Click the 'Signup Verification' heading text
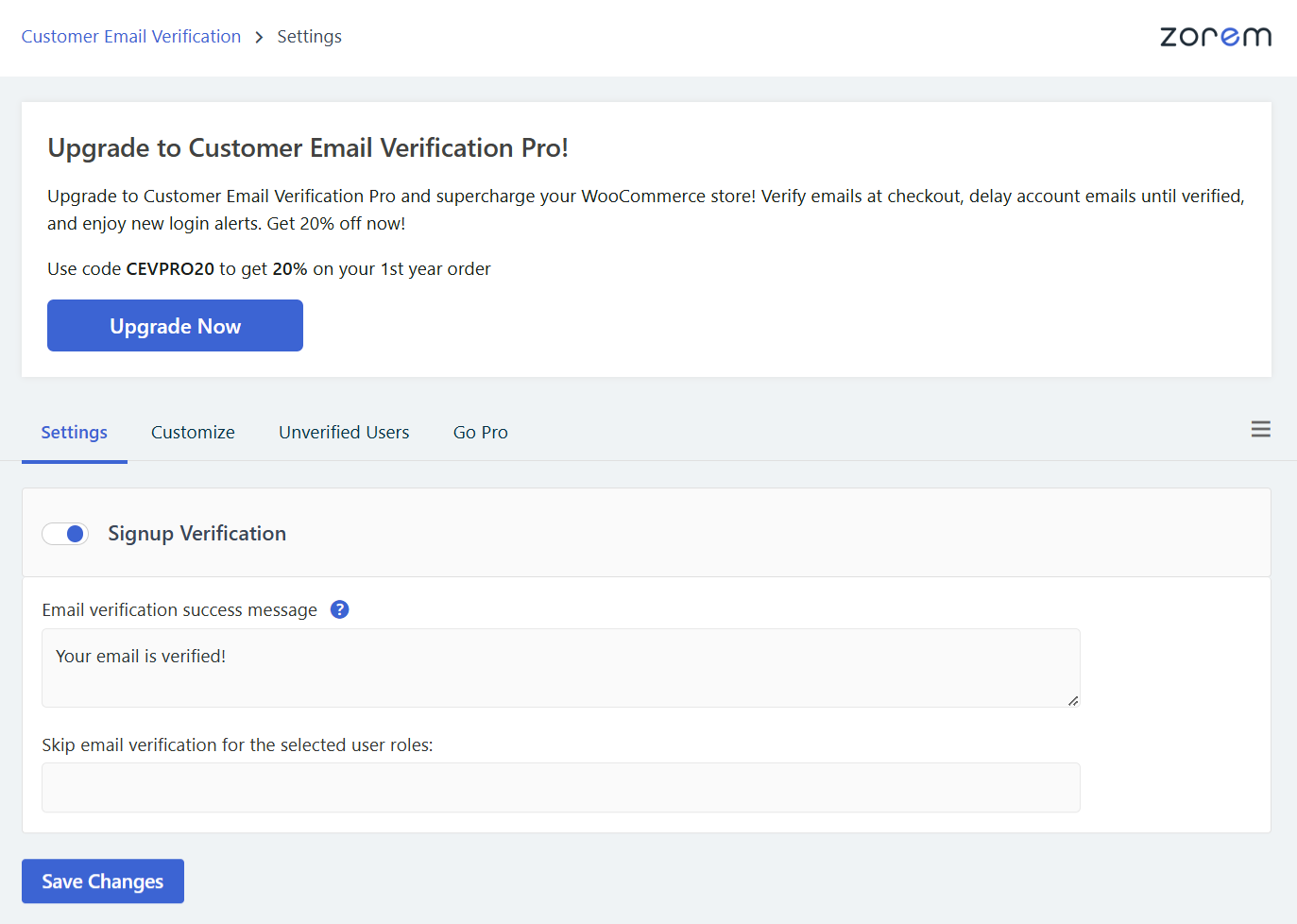 (196, 534)
